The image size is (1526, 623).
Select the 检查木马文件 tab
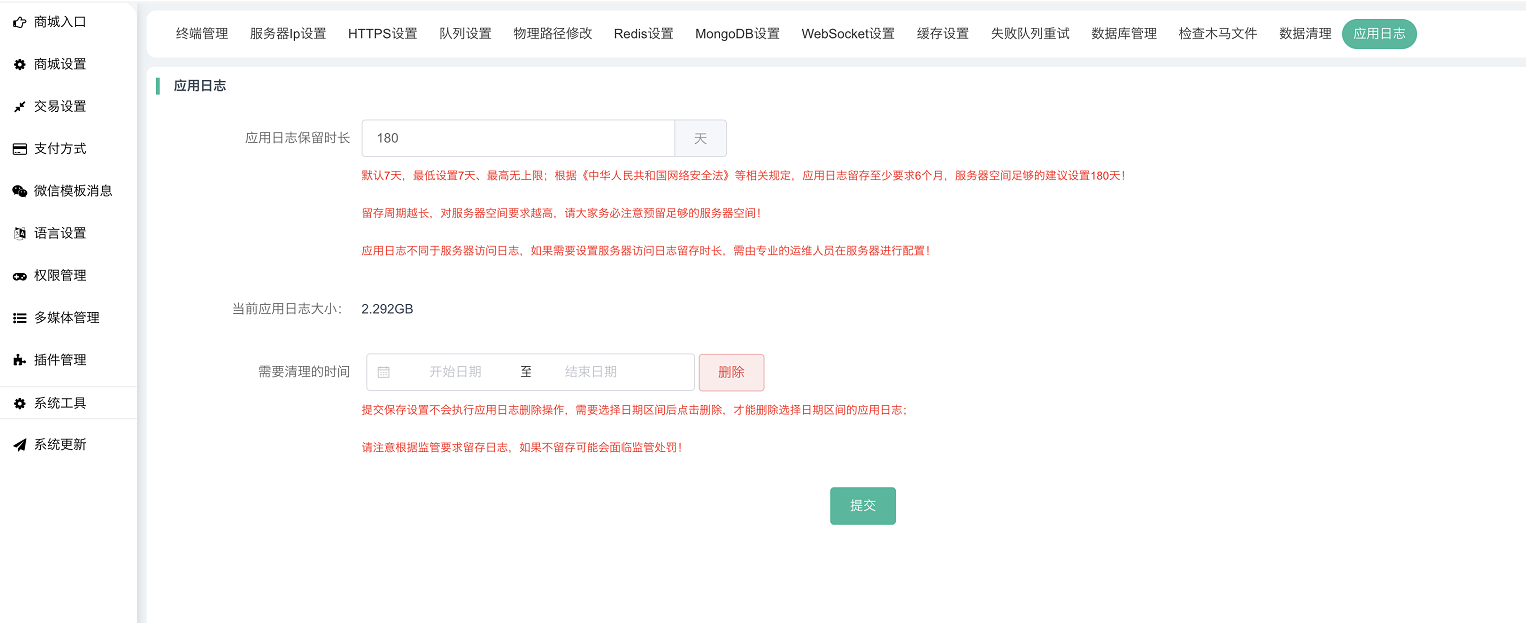[x=1217, y=34]
